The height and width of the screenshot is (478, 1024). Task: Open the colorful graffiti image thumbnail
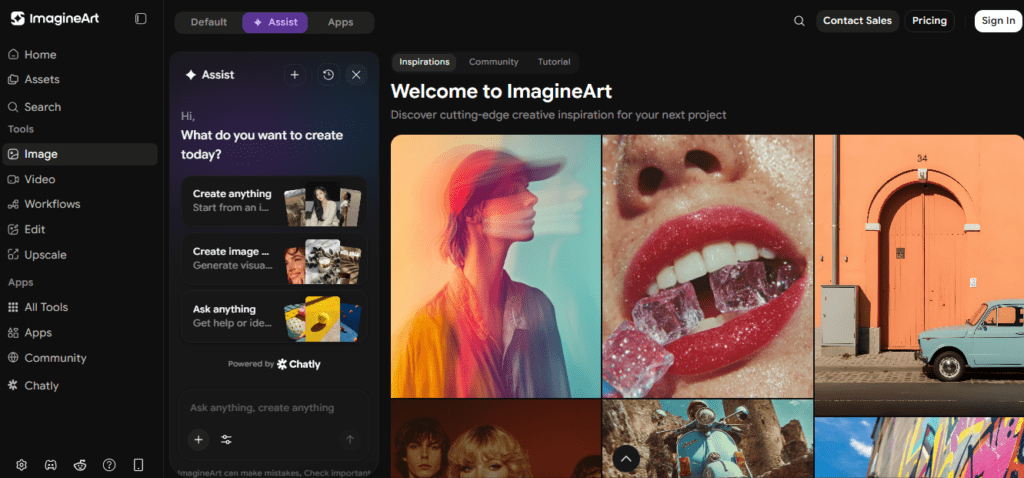[x=920, y=448]
